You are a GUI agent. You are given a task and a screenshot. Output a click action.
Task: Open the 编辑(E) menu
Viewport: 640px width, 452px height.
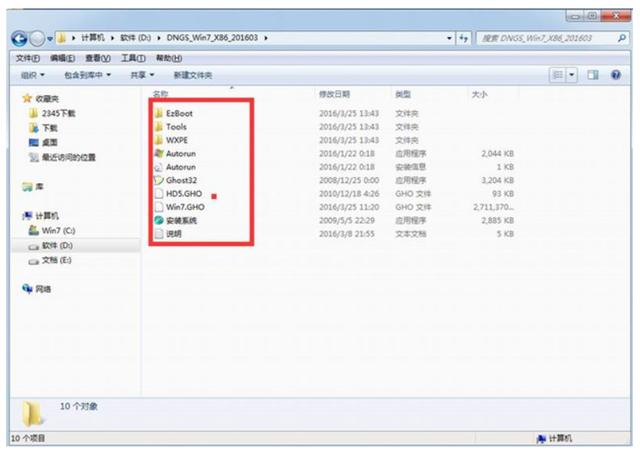tap(62, 58)
